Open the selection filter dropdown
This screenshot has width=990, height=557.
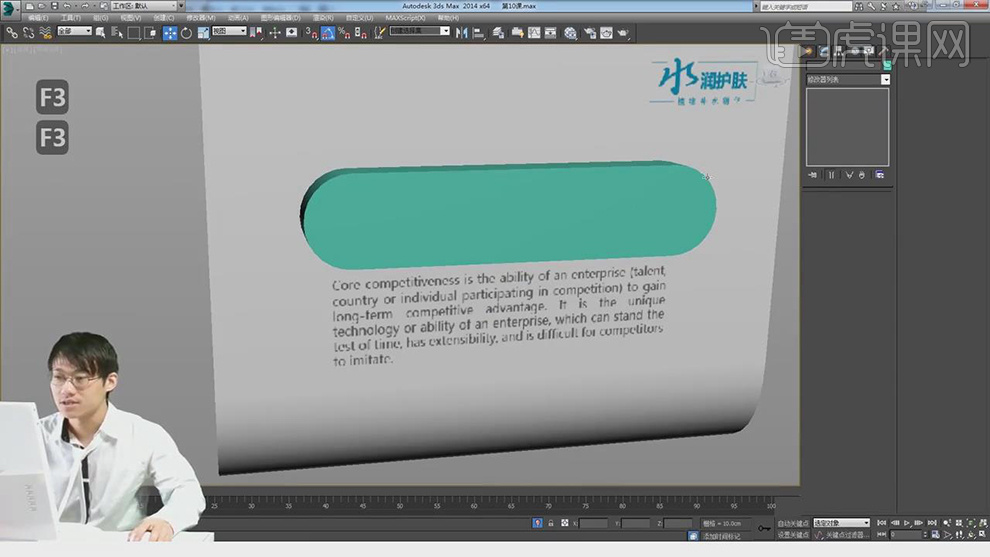point(74,31)
